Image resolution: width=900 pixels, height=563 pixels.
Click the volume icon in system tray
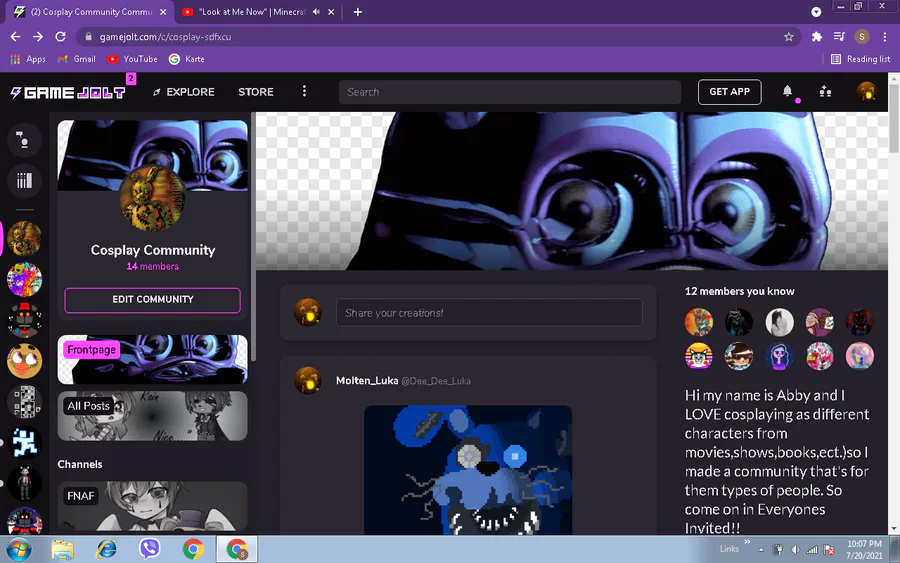point(796,550)
